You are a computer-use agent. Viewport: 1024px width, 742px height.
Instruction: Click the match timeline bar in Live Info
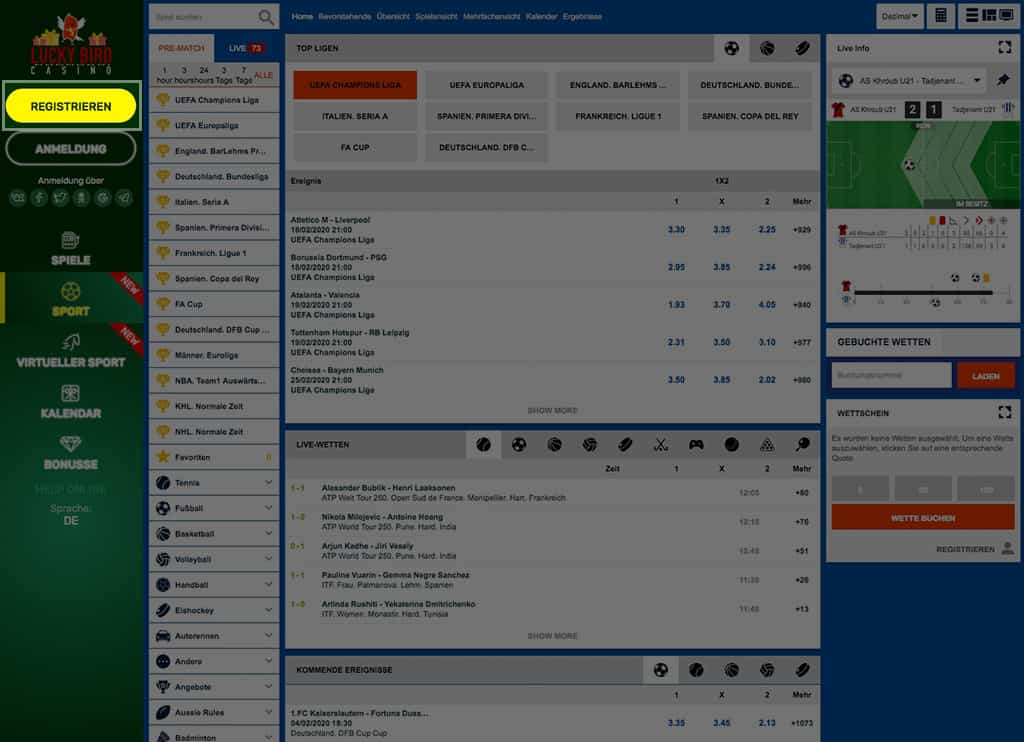point(923,293)
